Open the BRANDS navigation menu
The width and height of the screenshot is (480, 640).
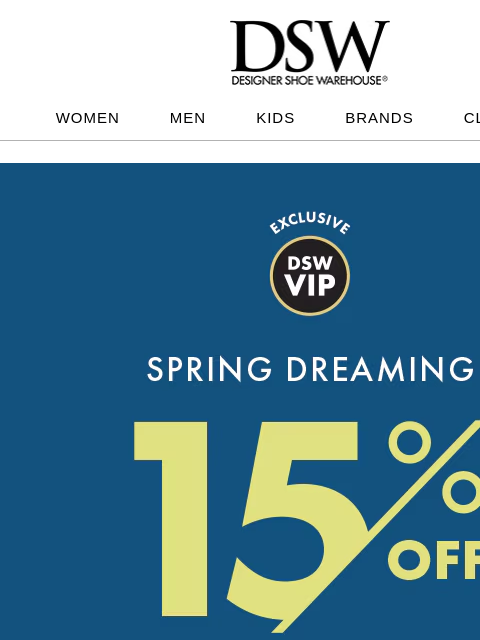(379, 118)
